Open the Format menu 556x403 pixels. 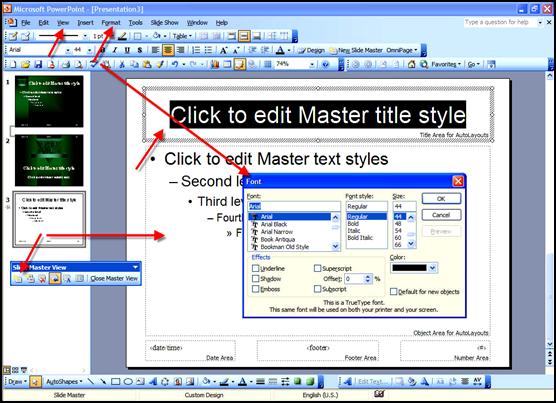coord(111,23)
